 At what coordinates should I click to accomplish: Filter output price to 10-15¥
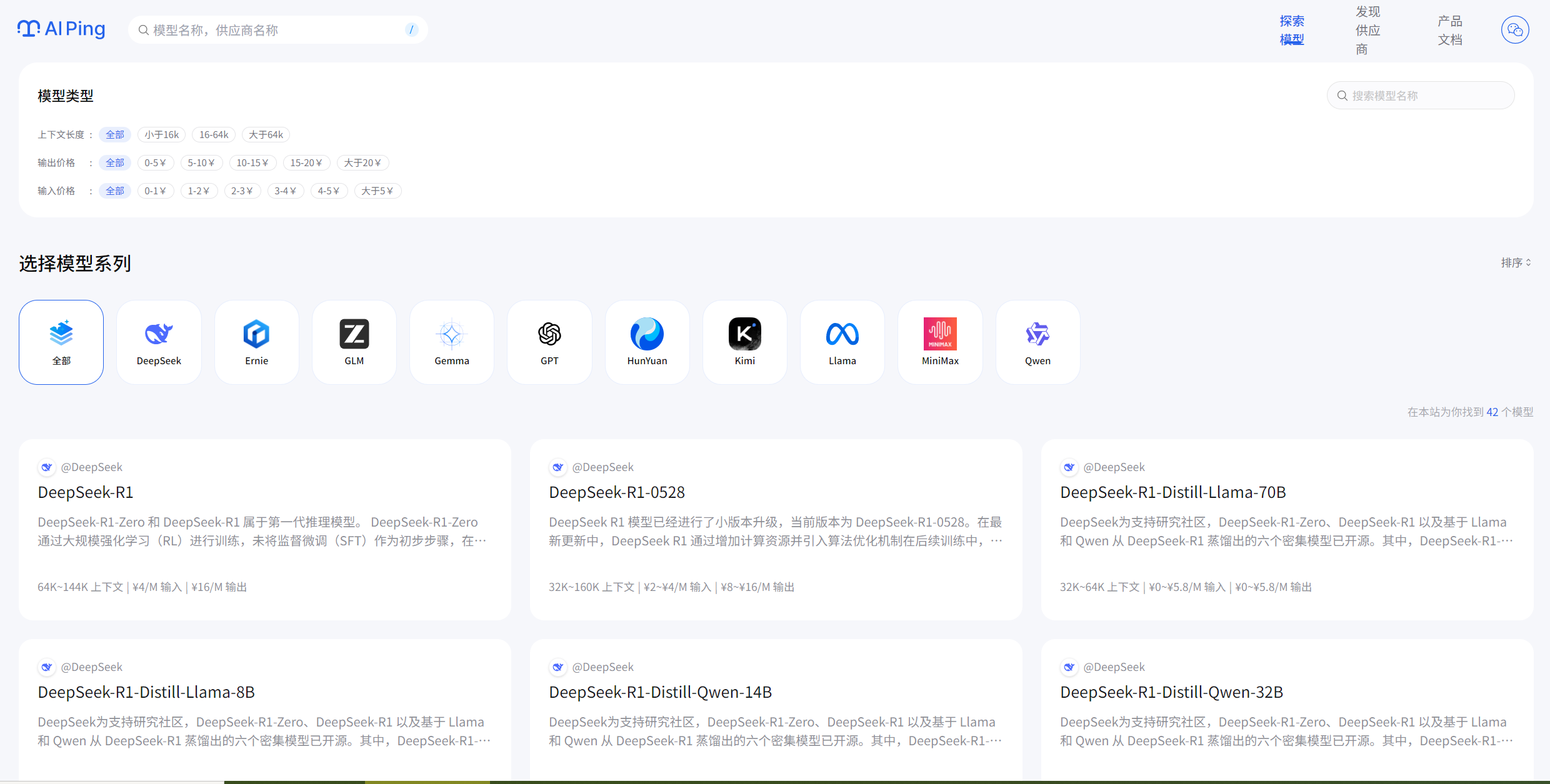pyautogui.click(x=252, y=163)
